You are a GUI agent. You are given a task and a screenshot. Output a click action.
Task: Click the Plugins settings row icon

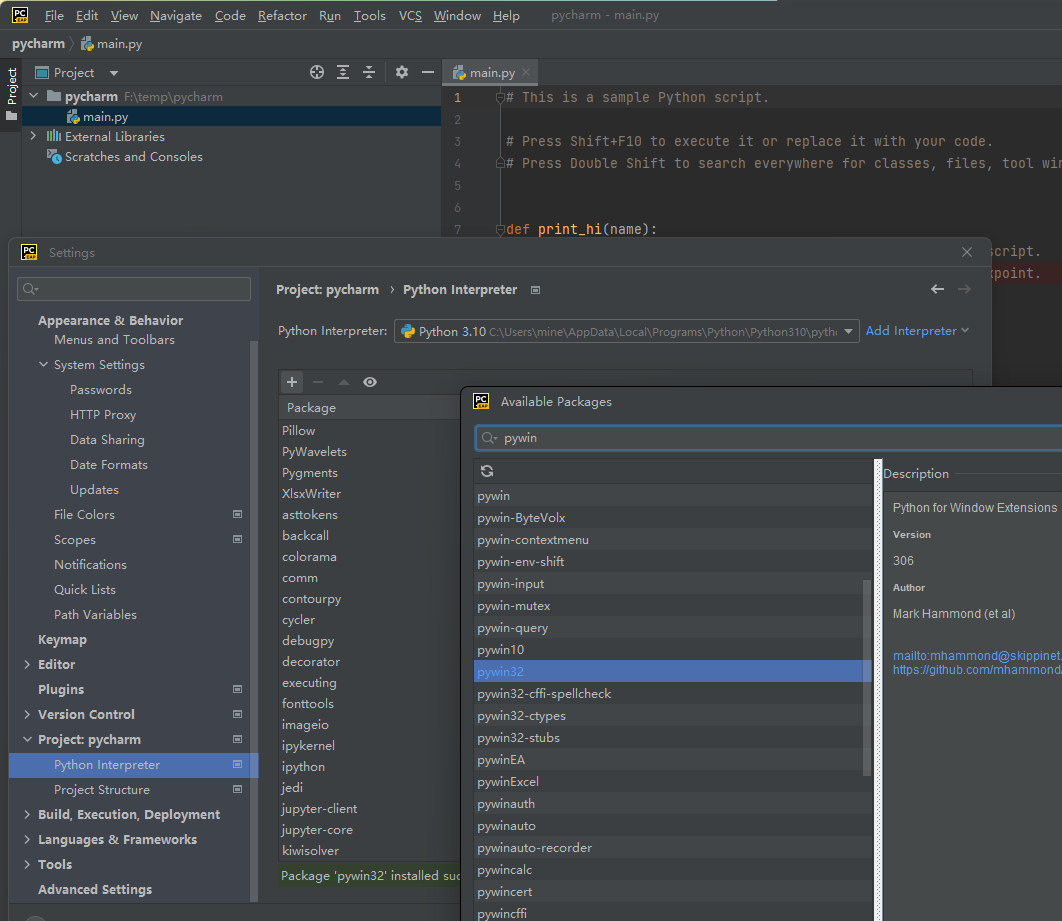[238, 689]
